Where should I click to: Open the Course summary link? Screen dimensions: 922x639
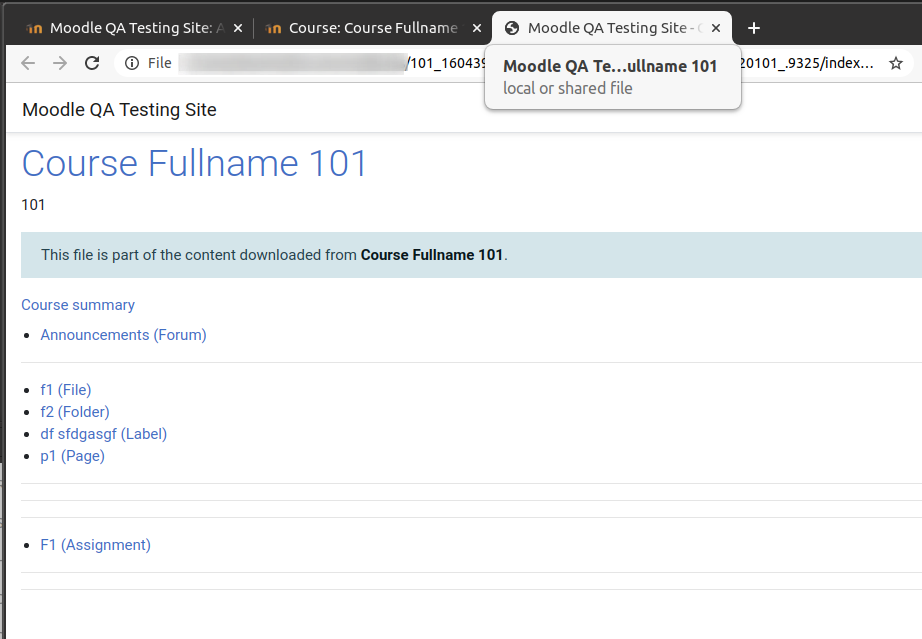(78, 305)
